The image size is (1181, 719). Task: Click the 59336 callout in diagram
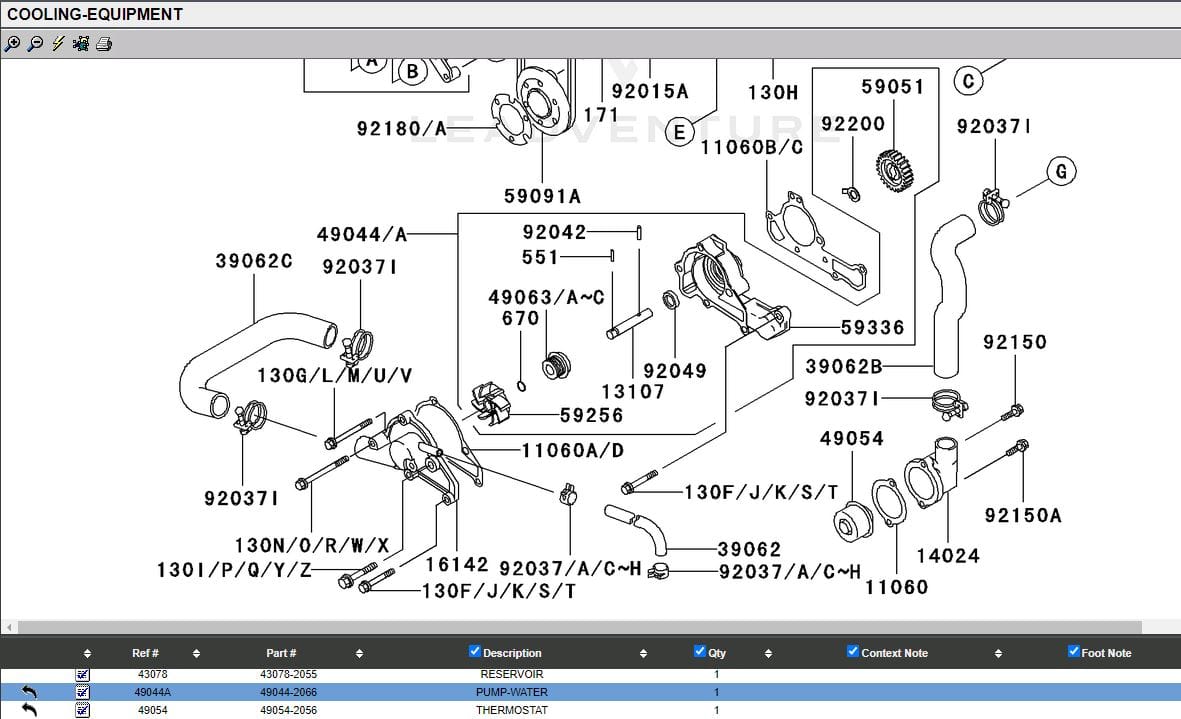(x=872, y=327)
